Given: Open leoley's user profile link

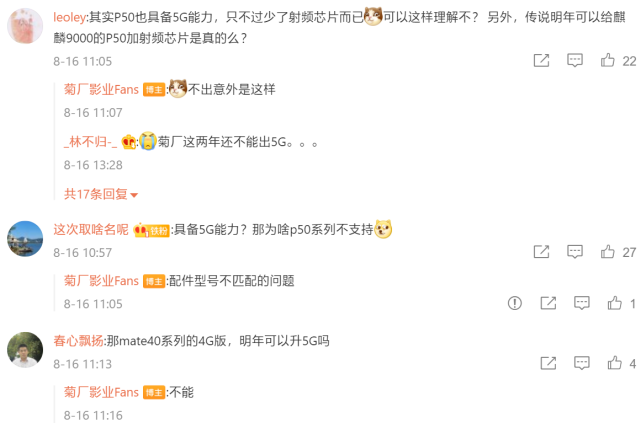Looking at the screenshot, I should pos(69,17).
